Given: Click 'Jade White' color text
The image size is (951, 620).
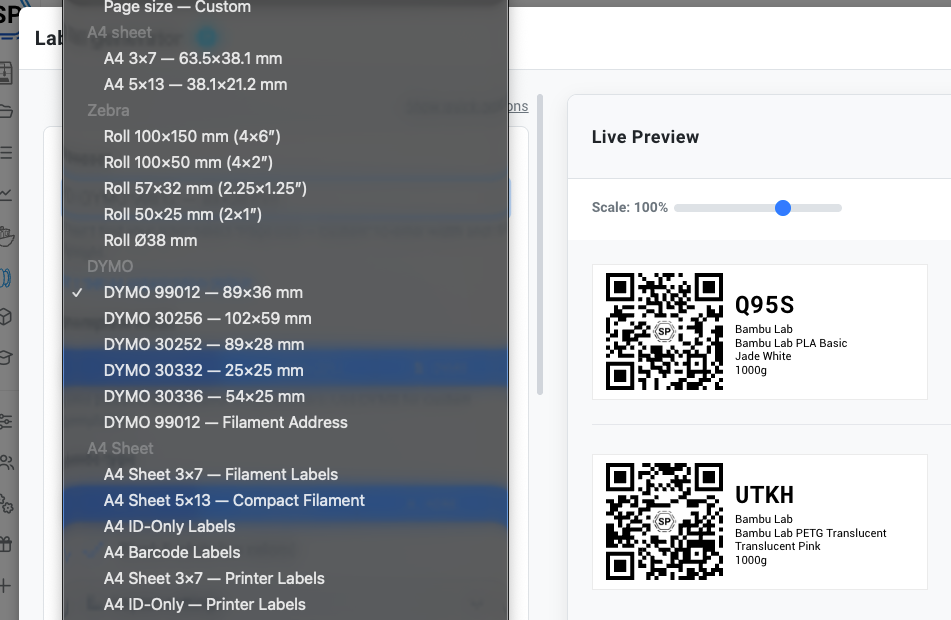Looking at the screenshot, I should pos(763,356).
